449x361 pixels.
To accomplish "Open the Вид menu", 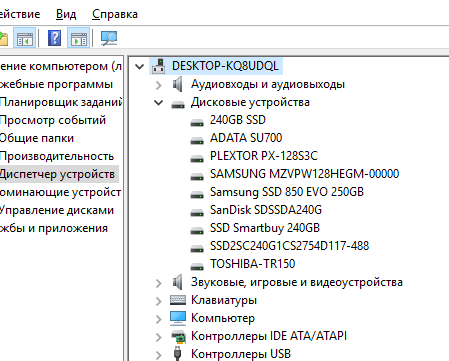I will [x=66, y=14].
